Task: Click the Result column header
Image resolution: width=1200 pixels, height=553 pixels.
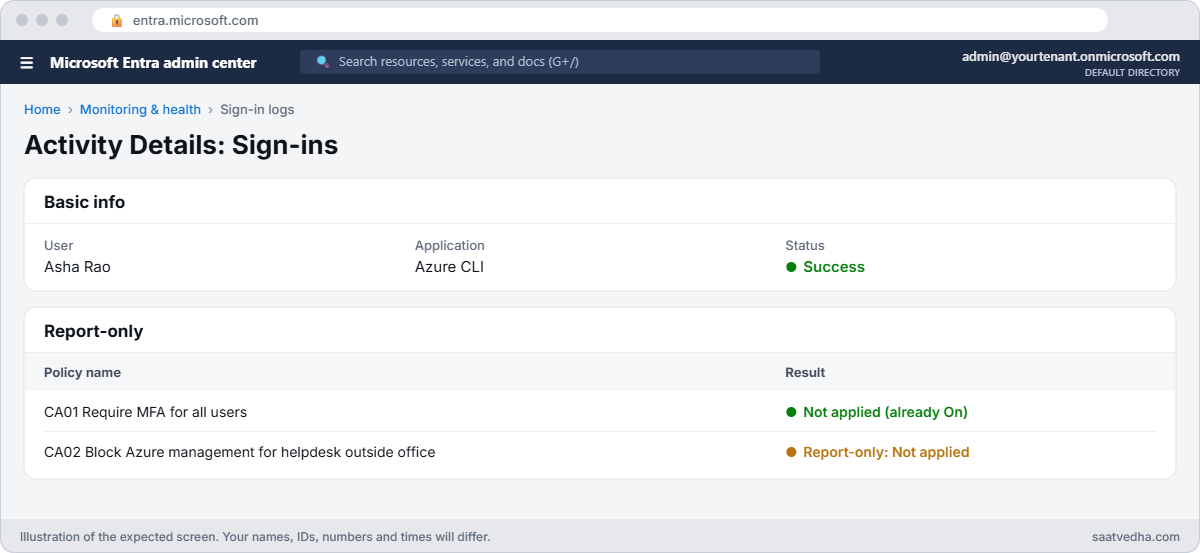Action: (x=805, y=372)
